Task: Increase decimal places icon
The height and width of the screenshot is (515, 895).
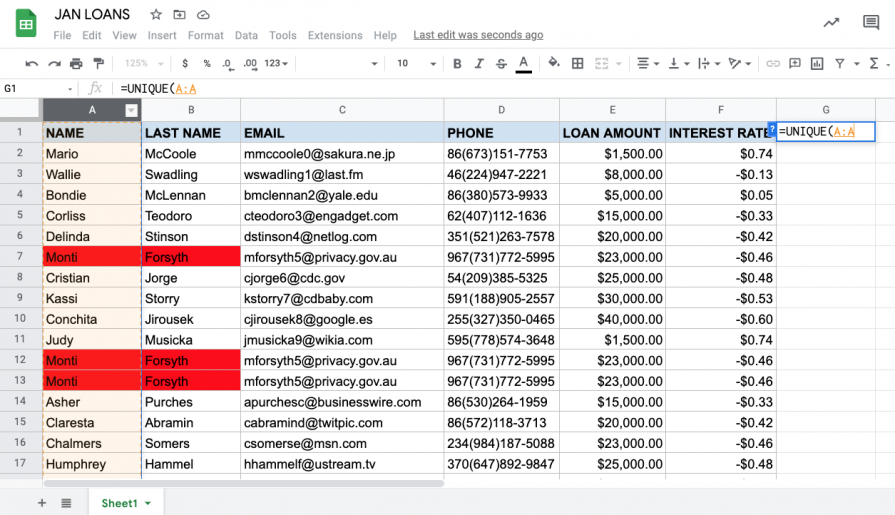Action: click(250, 64)
